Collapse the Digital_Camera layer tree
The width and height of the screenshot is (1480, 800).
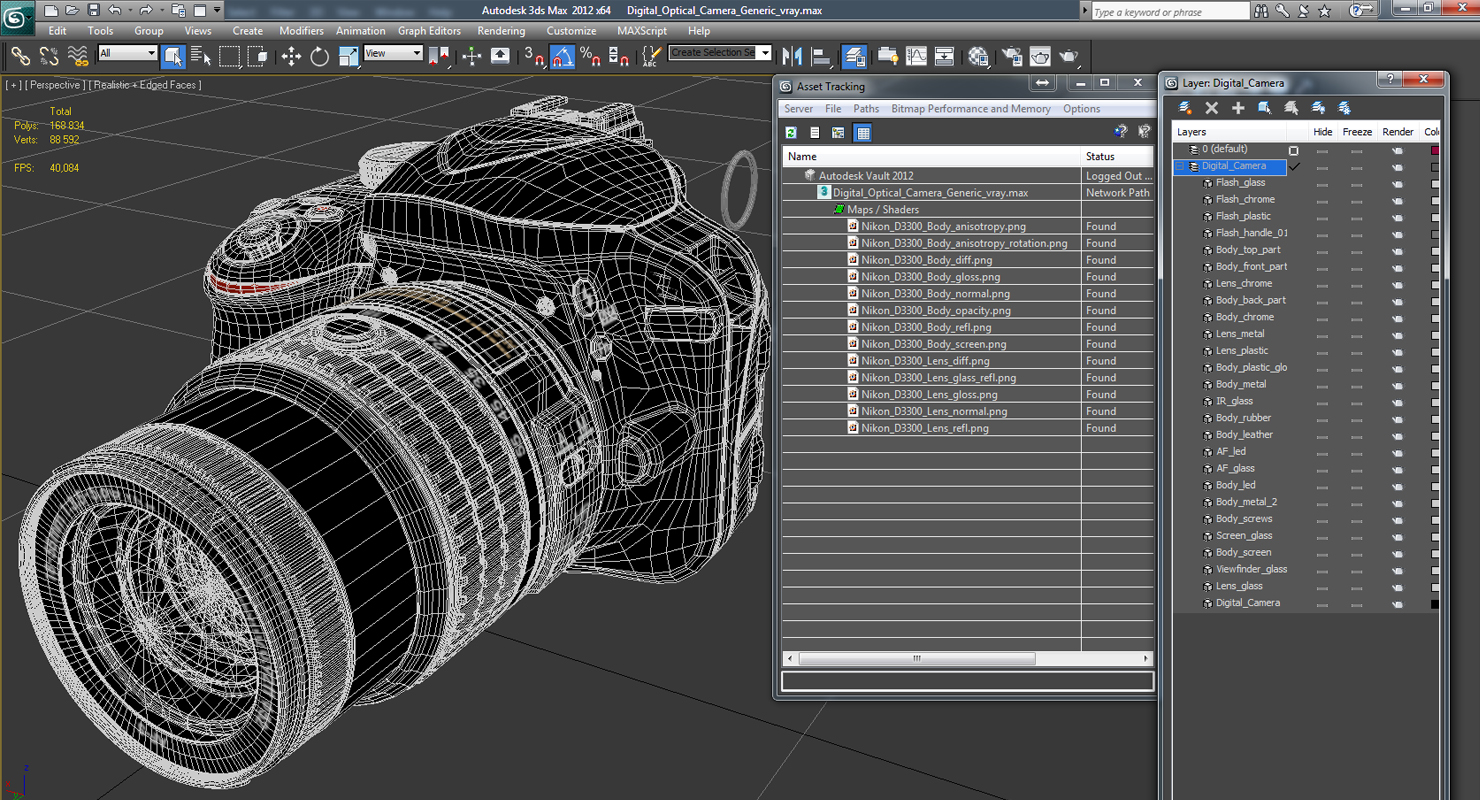(1180, 167)
